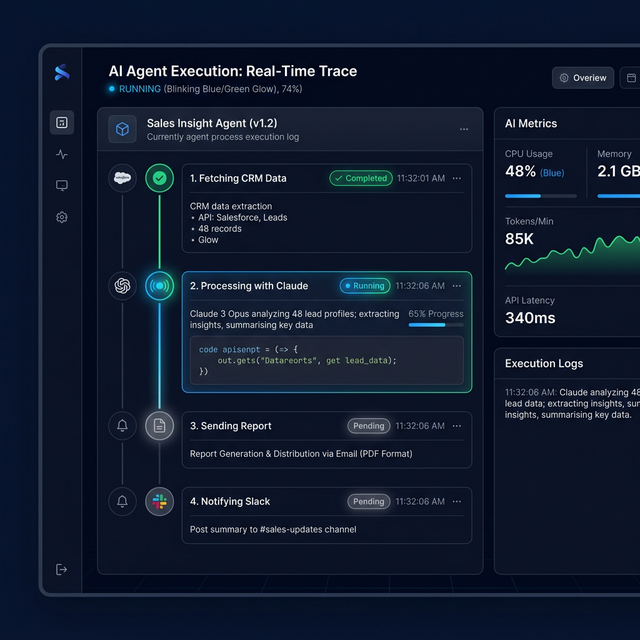Select the '4. Notifying Slack' title
Screen dimensions: 640x640
point(230,501)
